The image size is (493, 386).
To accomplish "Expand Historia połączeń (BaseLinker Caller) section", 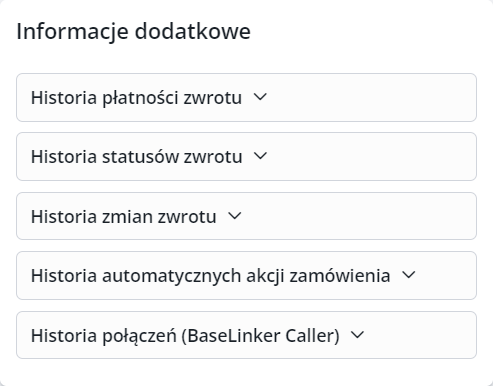I will 246,335.
